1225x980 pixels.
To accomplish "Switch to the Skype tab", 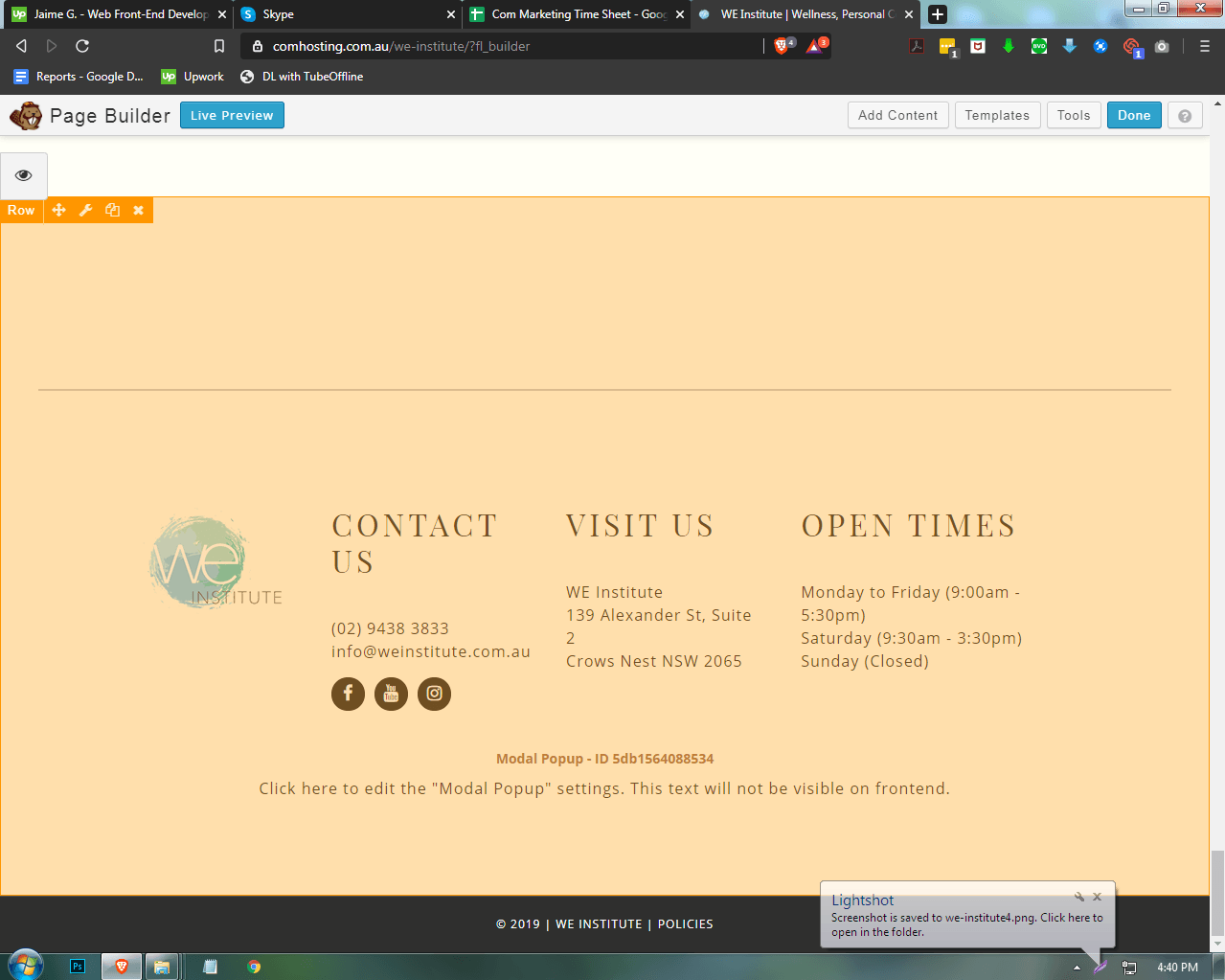I will (348, 14).
